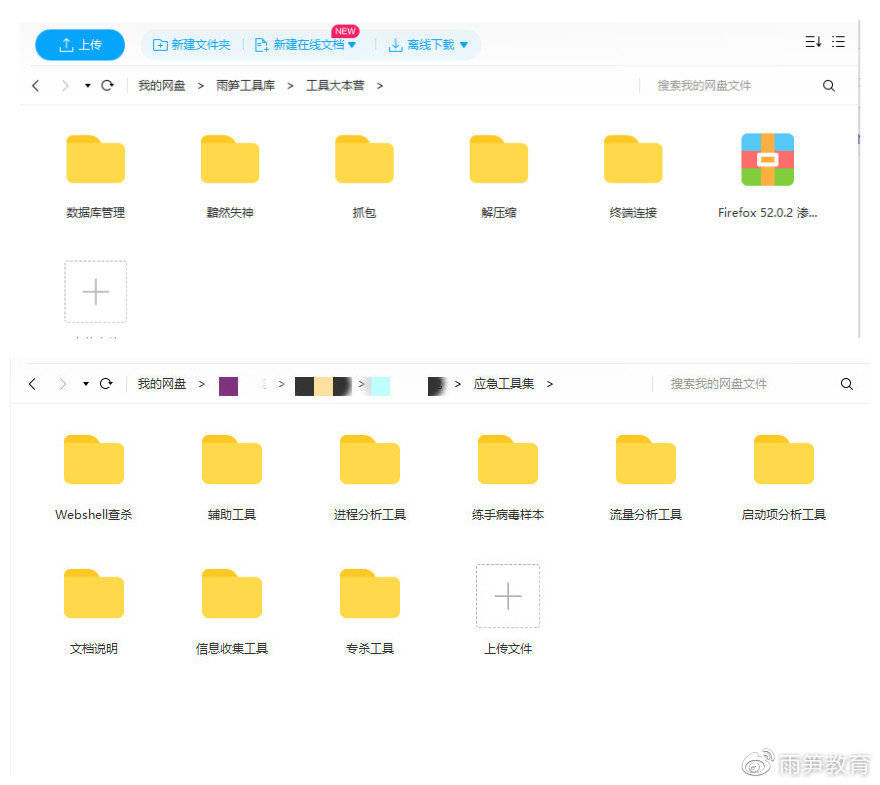Click the 上传文件 plus tile
Viewport: 880px width, 785px height.
tap(508, 597)
